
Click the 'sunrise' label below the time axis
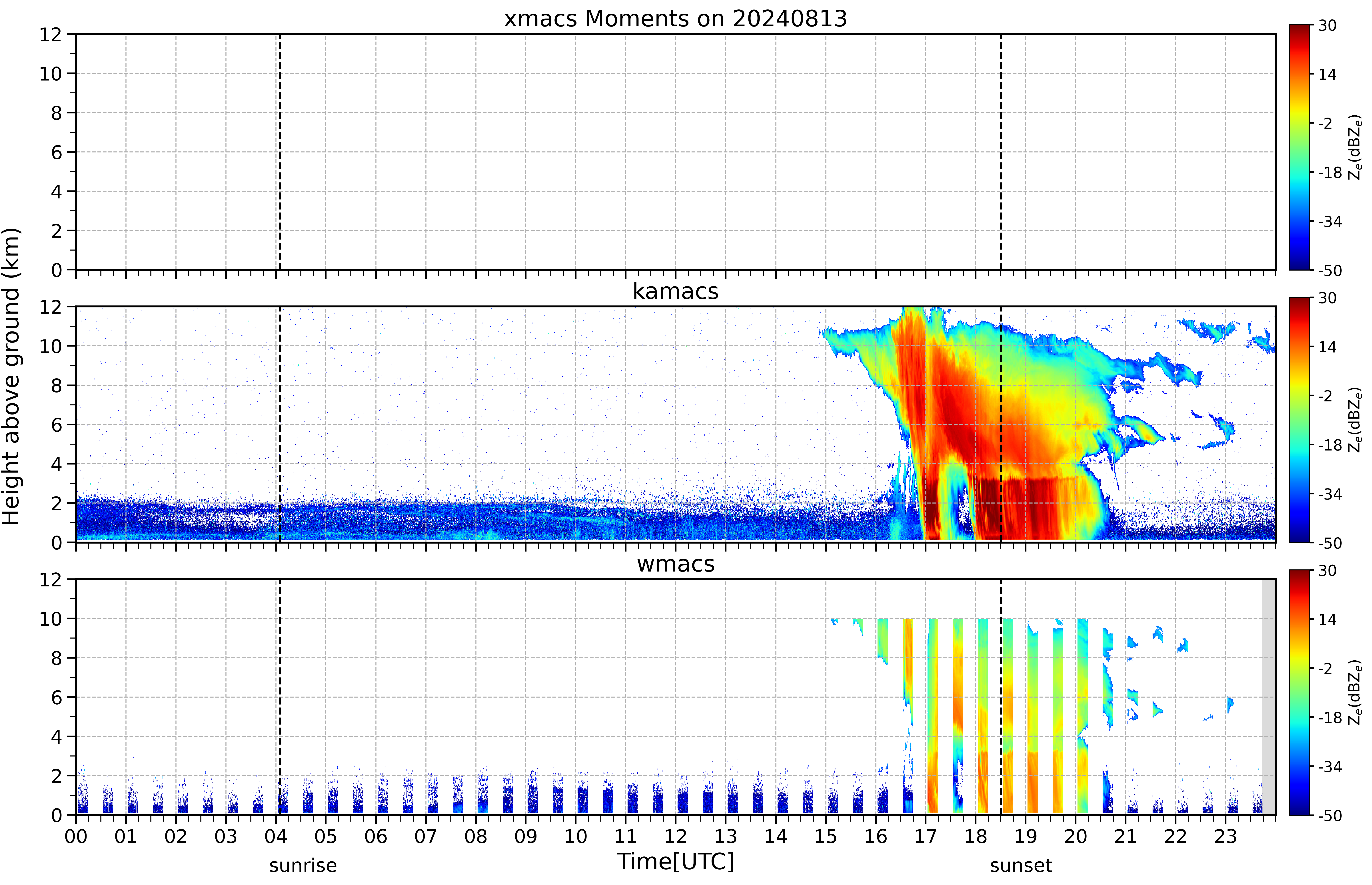coord(303,865)
